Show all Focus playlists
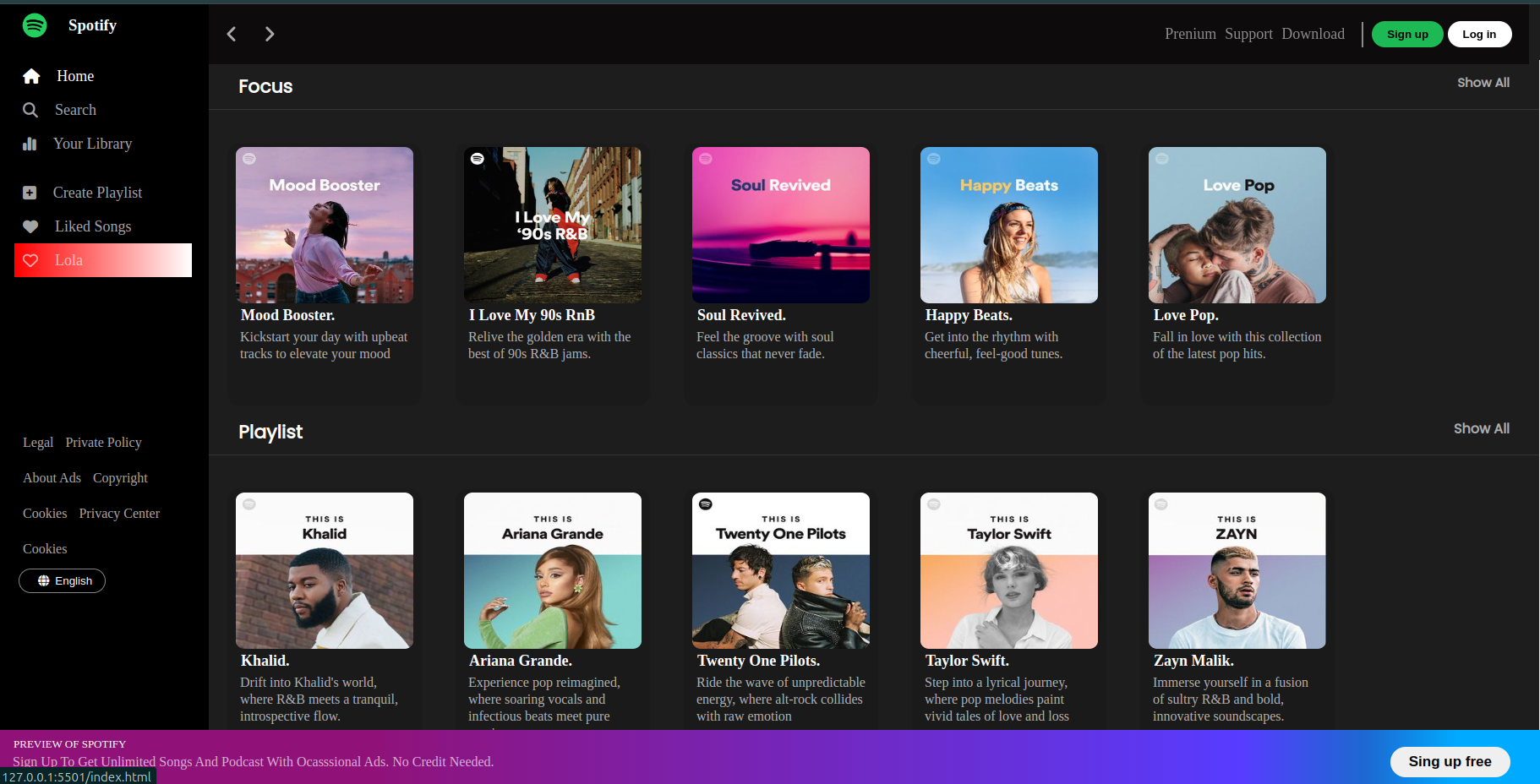This screenshot has height=784, width=1540. (1483, 83)
